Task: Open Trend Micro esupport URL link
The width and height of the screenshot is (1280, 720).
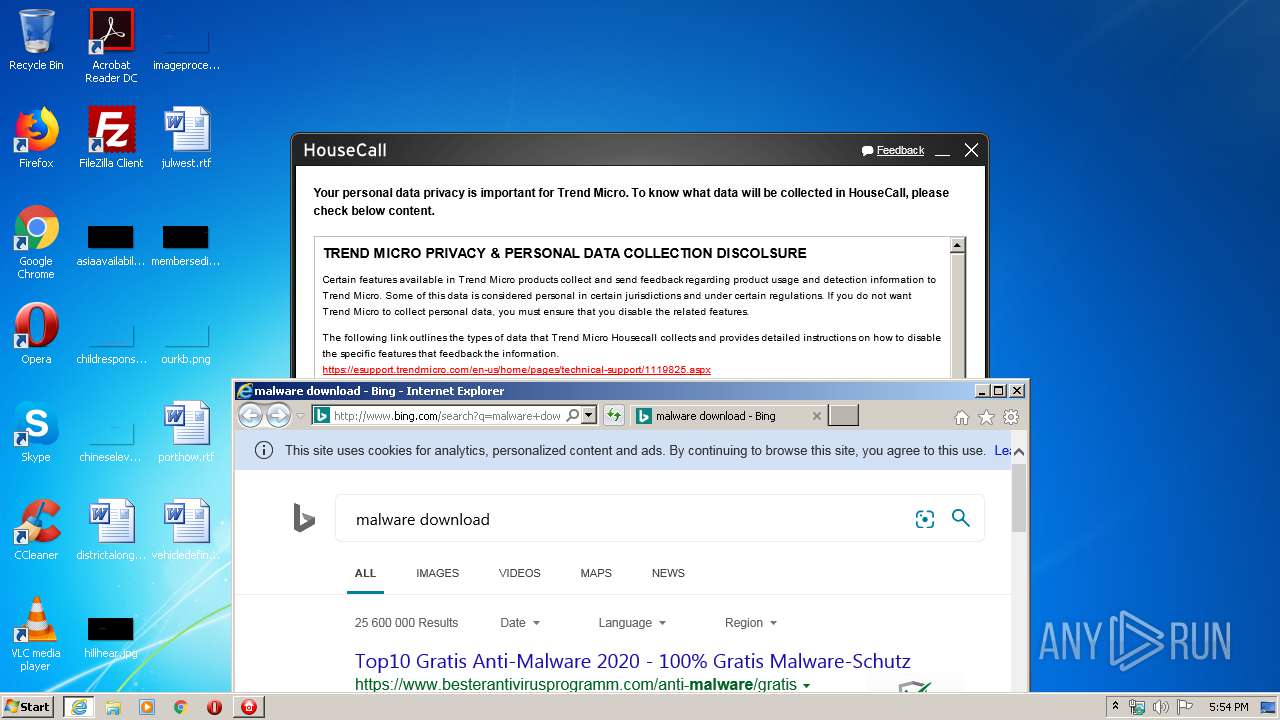Action: coord(516,370)
